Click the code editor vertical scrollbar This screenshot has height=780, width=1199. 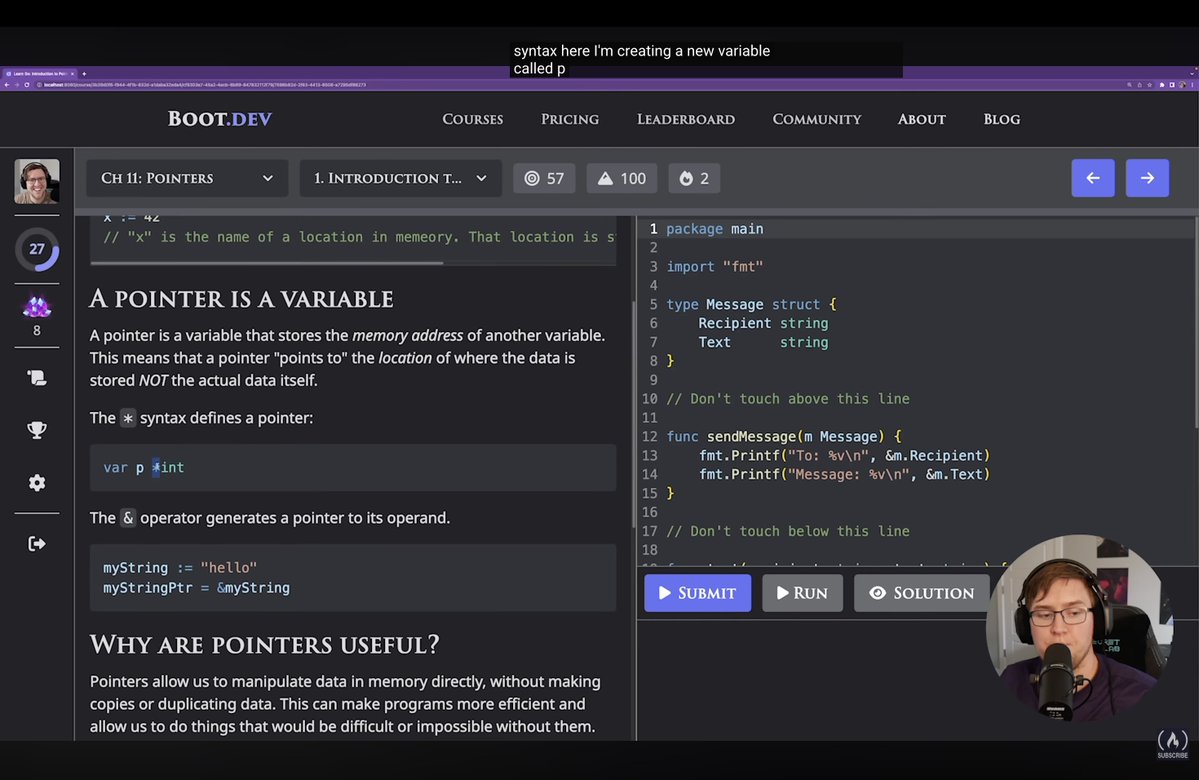[x=1196, y=325]
